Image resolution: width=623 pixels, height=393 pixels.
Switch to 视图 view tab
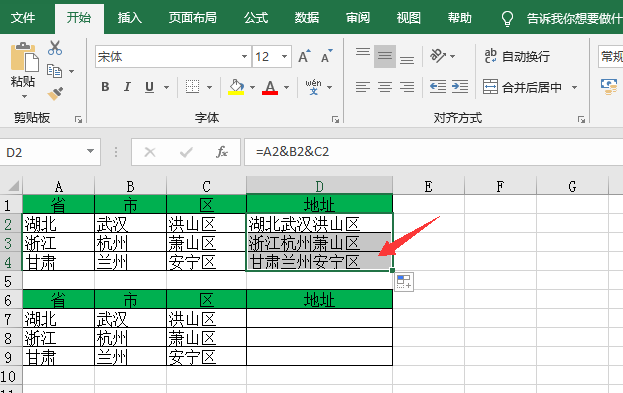[x=408, y=18]
